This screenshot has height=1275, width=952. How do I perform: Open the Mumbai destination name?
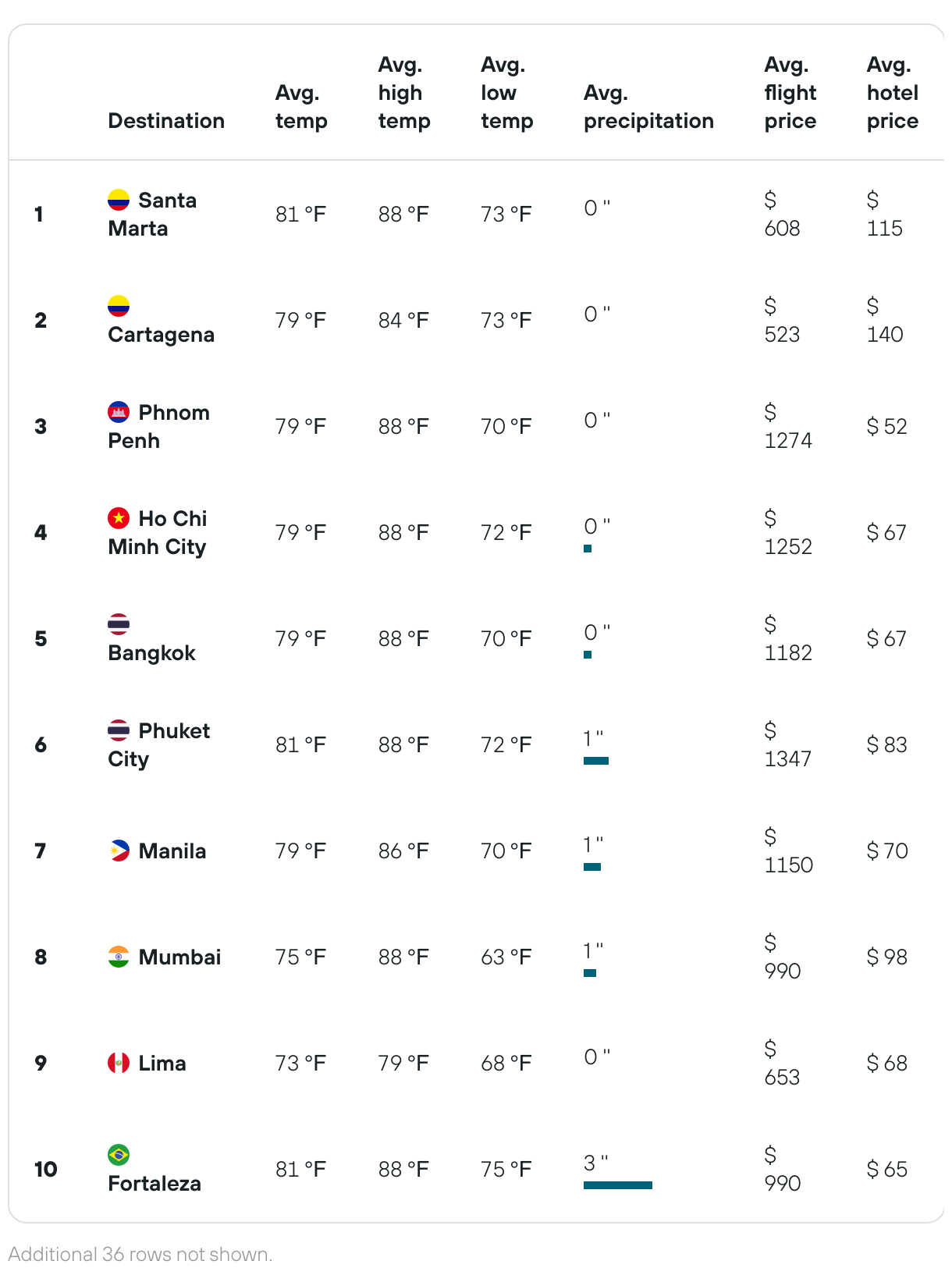click(179, 957)
